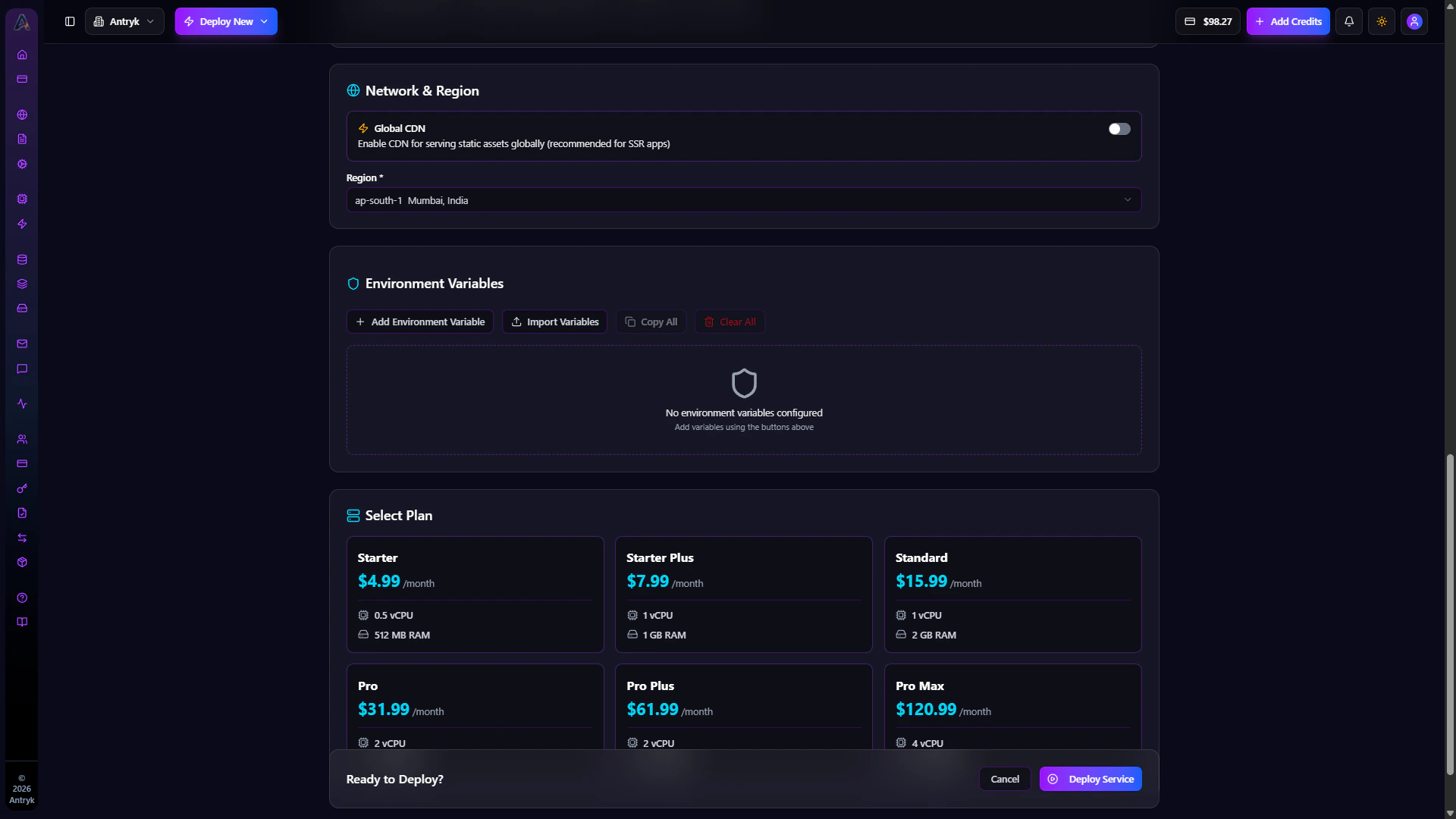Viewport: 1456px width, 819px height.
Task: Open the hard drive icon in the sidebar
Action: click(x=22, y=308)
